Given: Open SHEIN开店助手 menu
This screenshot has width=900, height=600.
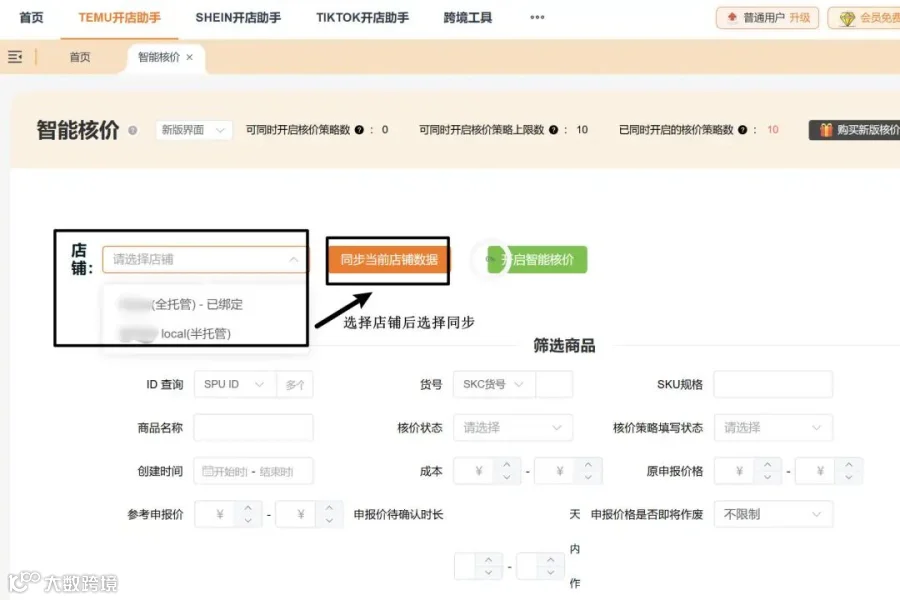Looking at the screenshot, I should (x=238, y=18).
